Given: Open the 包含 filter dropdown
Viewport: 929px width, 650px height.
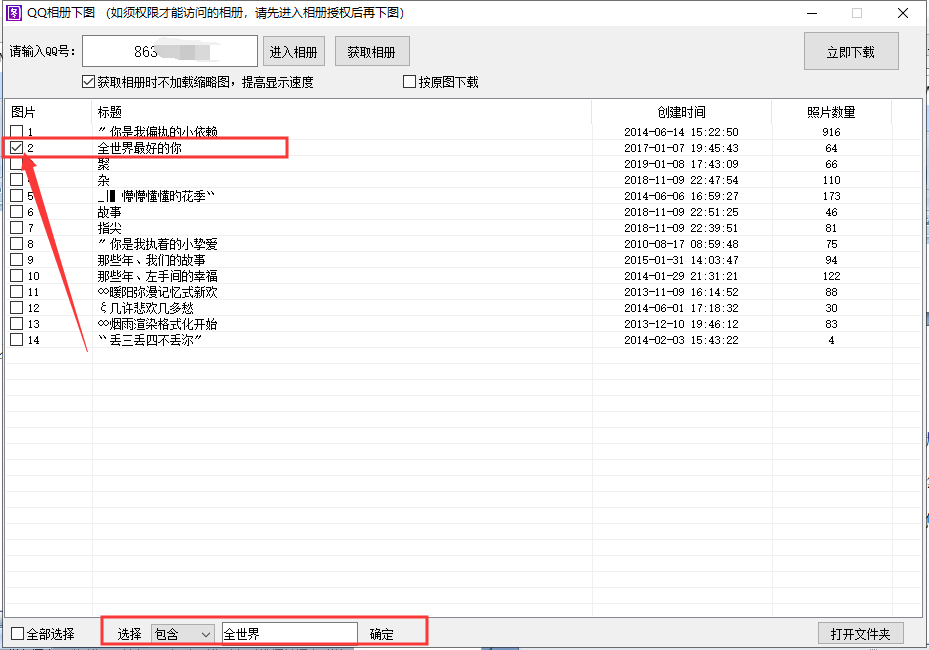Looking at the screenshot, I should pyautogui.click(x=182, y=634).
